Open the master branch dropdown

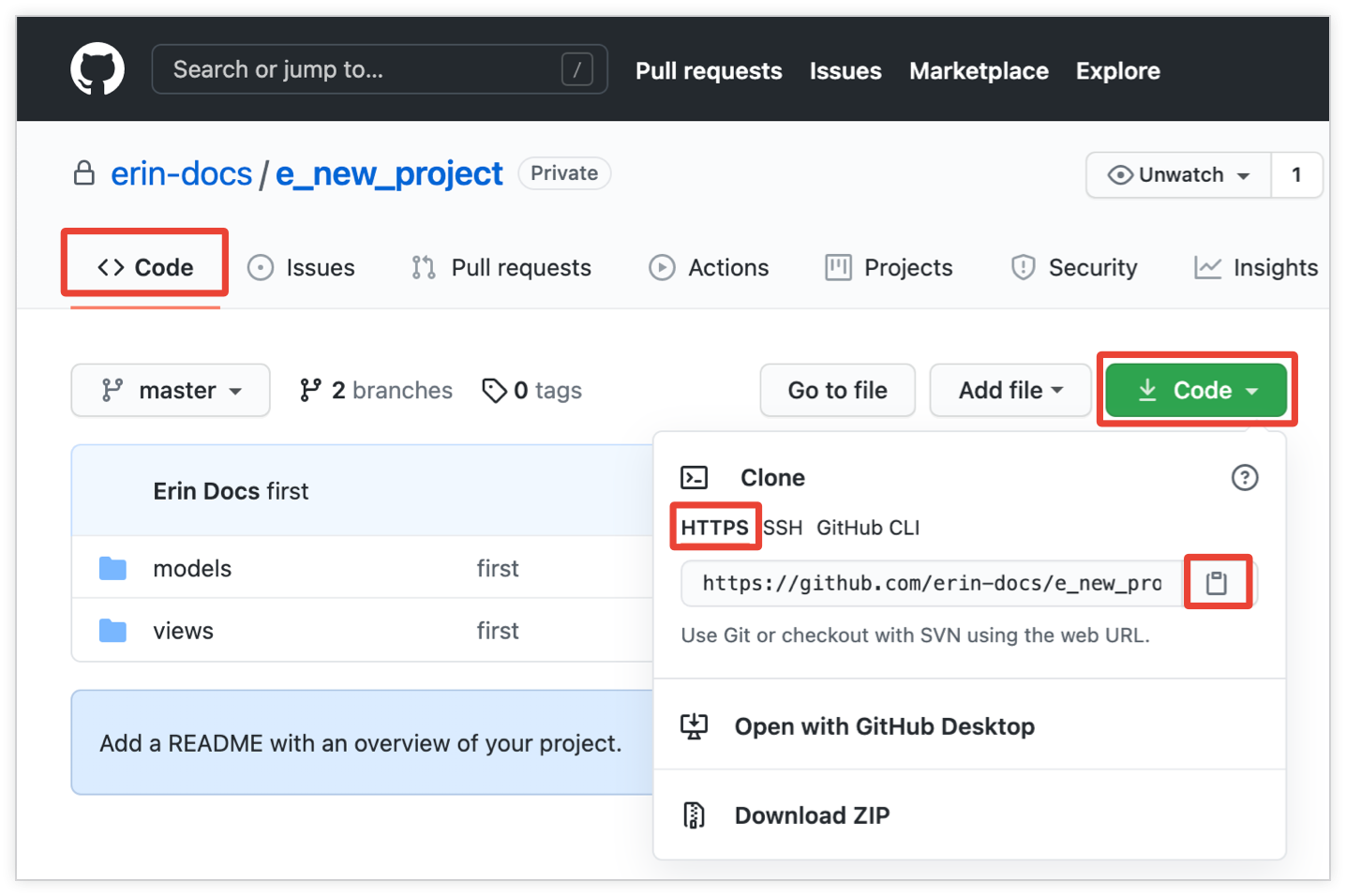pyautogui.click(x=171, y=390)
